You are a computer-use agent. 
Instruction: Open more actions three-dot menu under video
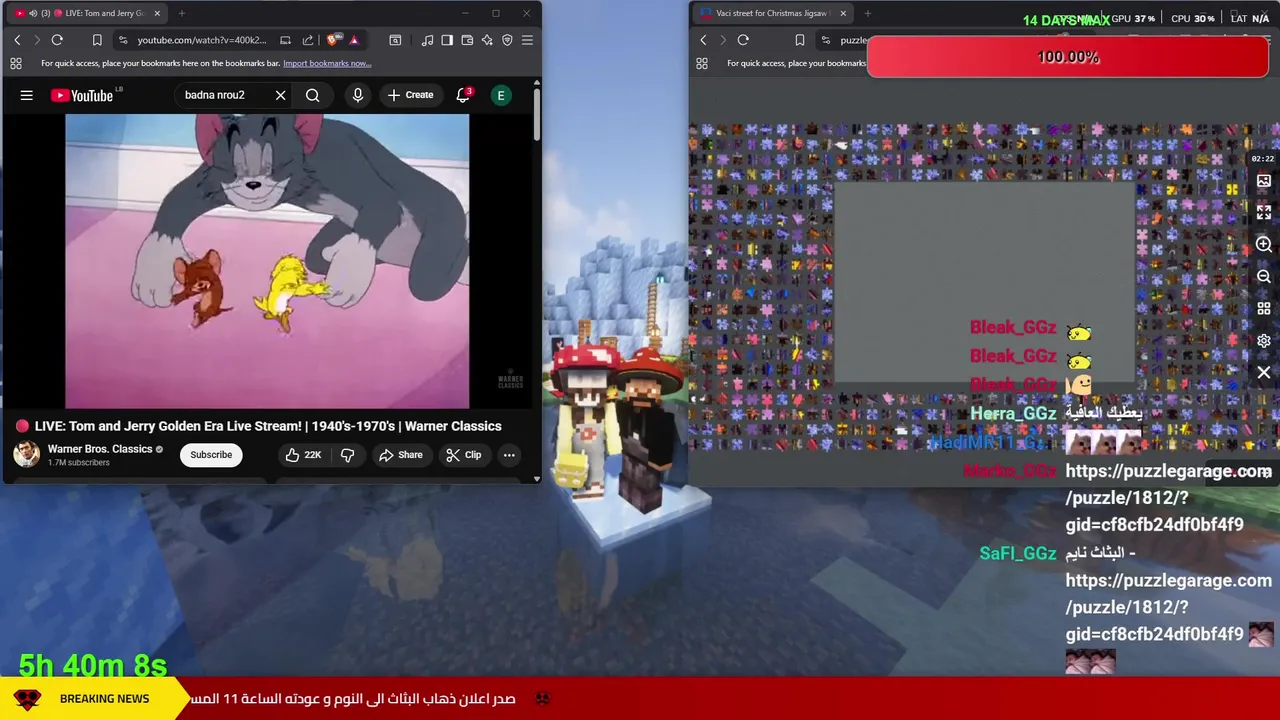tap(509, 455)
